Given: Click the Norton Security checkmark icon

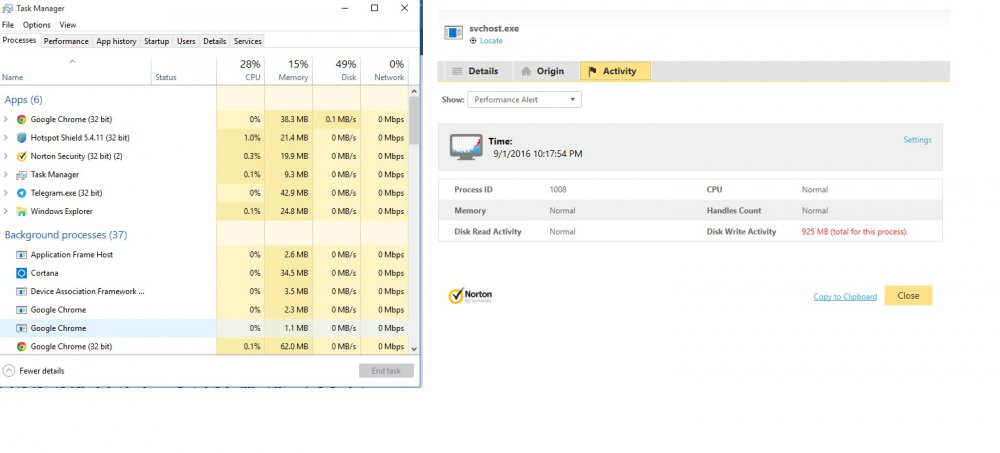Looking at the screenshot, I should tap(22, 156).
